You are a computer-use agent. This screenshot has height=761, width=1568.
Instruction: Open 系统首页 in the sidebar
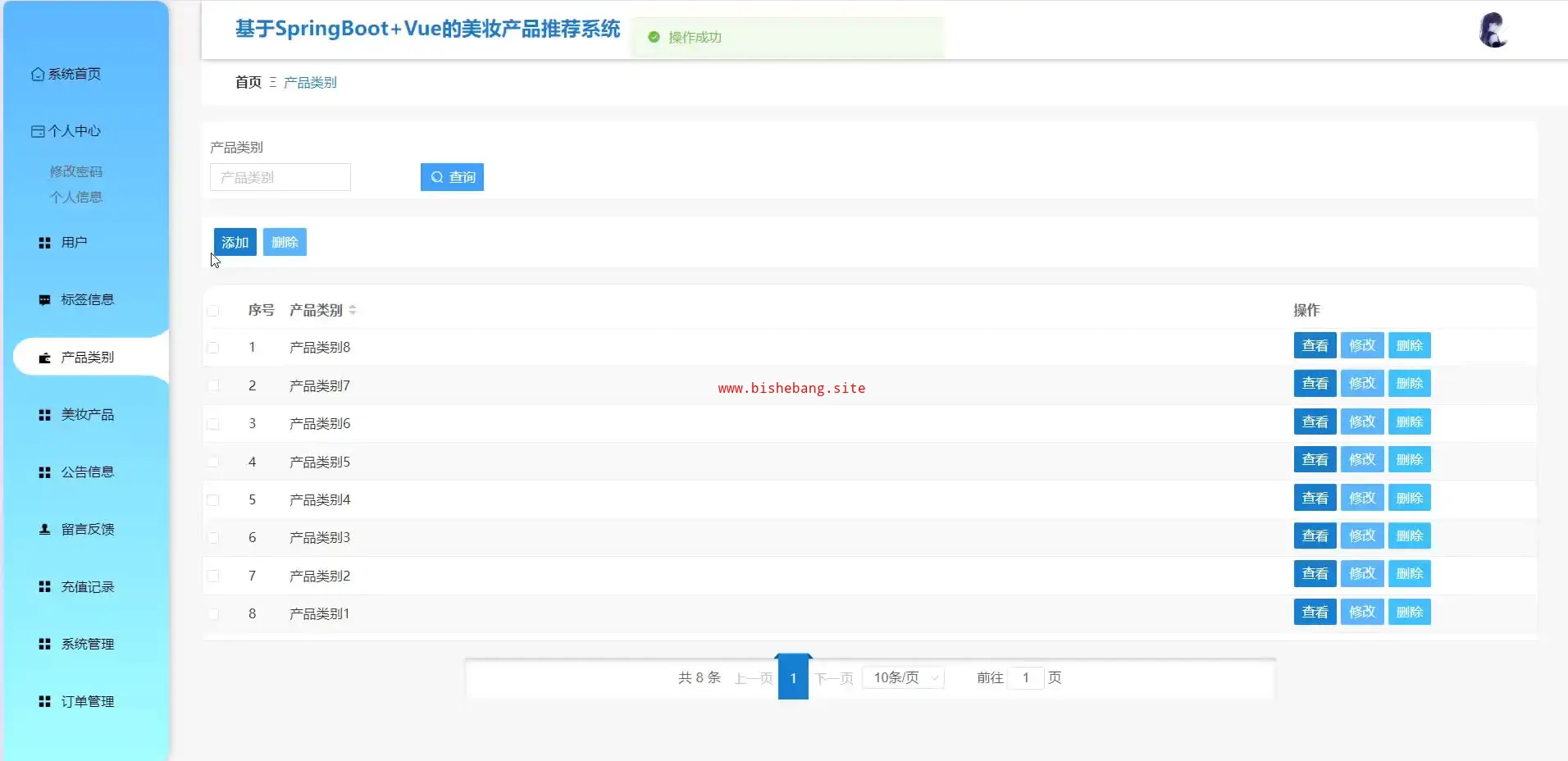pos(74,75)
